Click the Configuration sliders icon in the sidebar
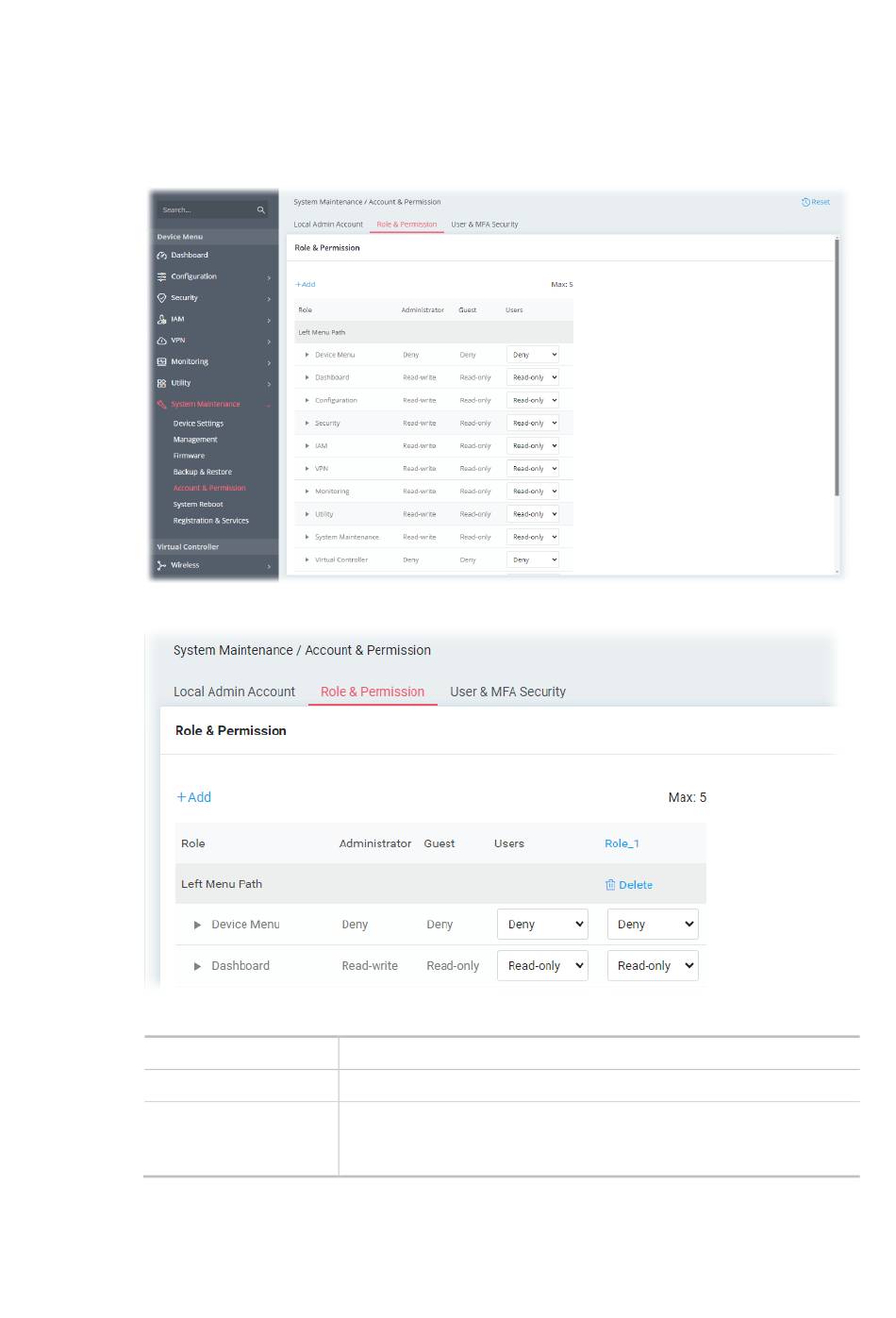Image resolution: width=896 pixels, height=1318 pixels. [x=161, y=276]
